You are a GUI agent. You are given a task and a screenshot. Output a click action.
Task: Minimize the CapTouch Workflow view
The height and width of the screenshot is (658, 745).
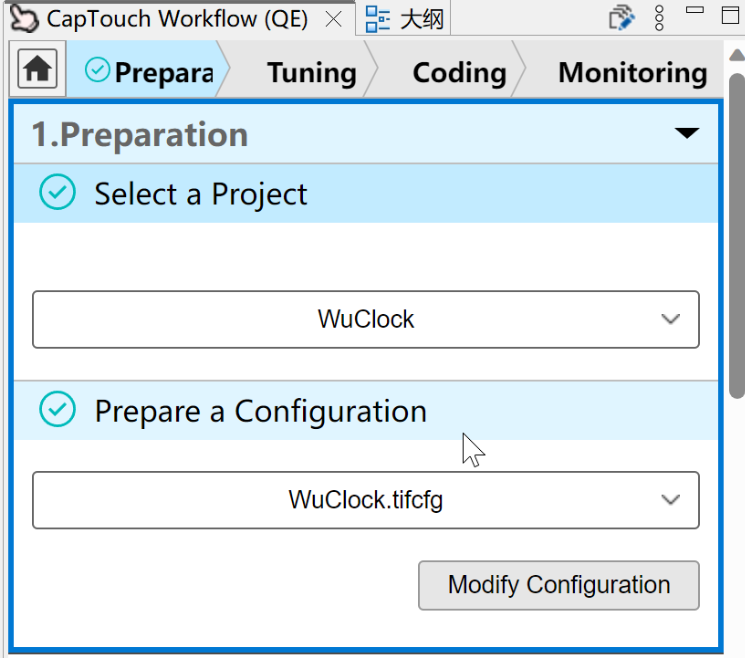tap(694, 15)
